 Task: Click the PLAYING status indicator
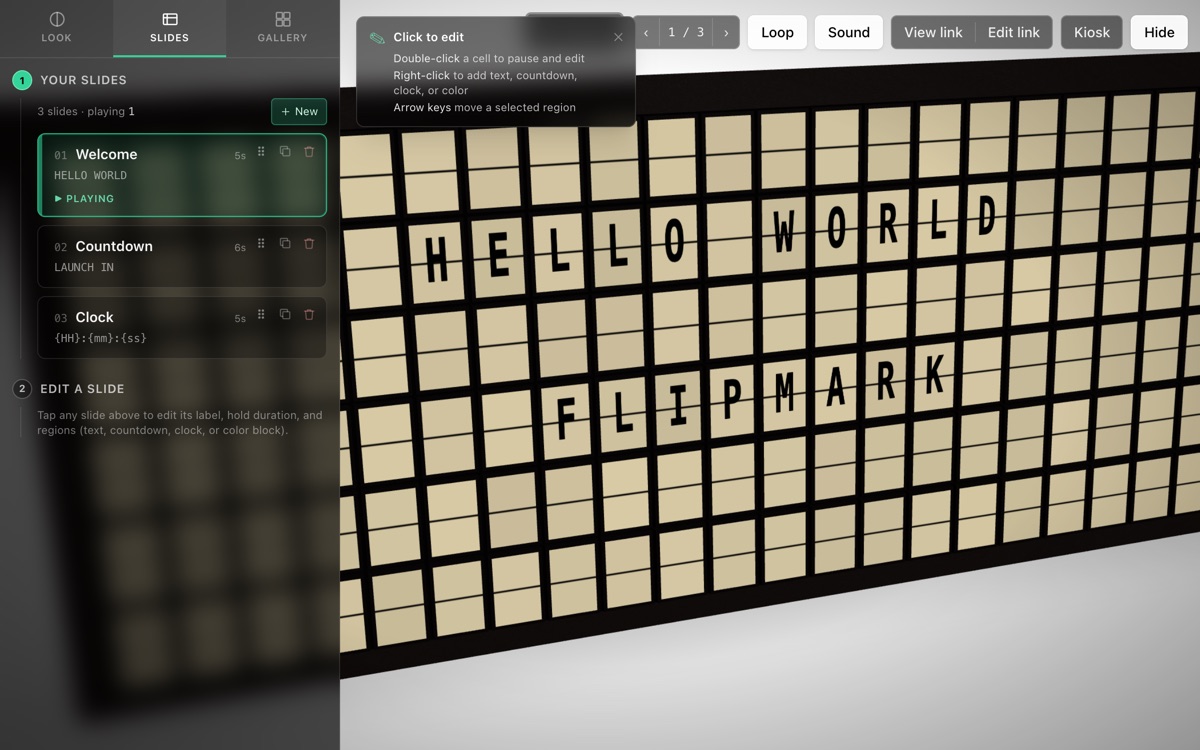[x=84, y=199]
